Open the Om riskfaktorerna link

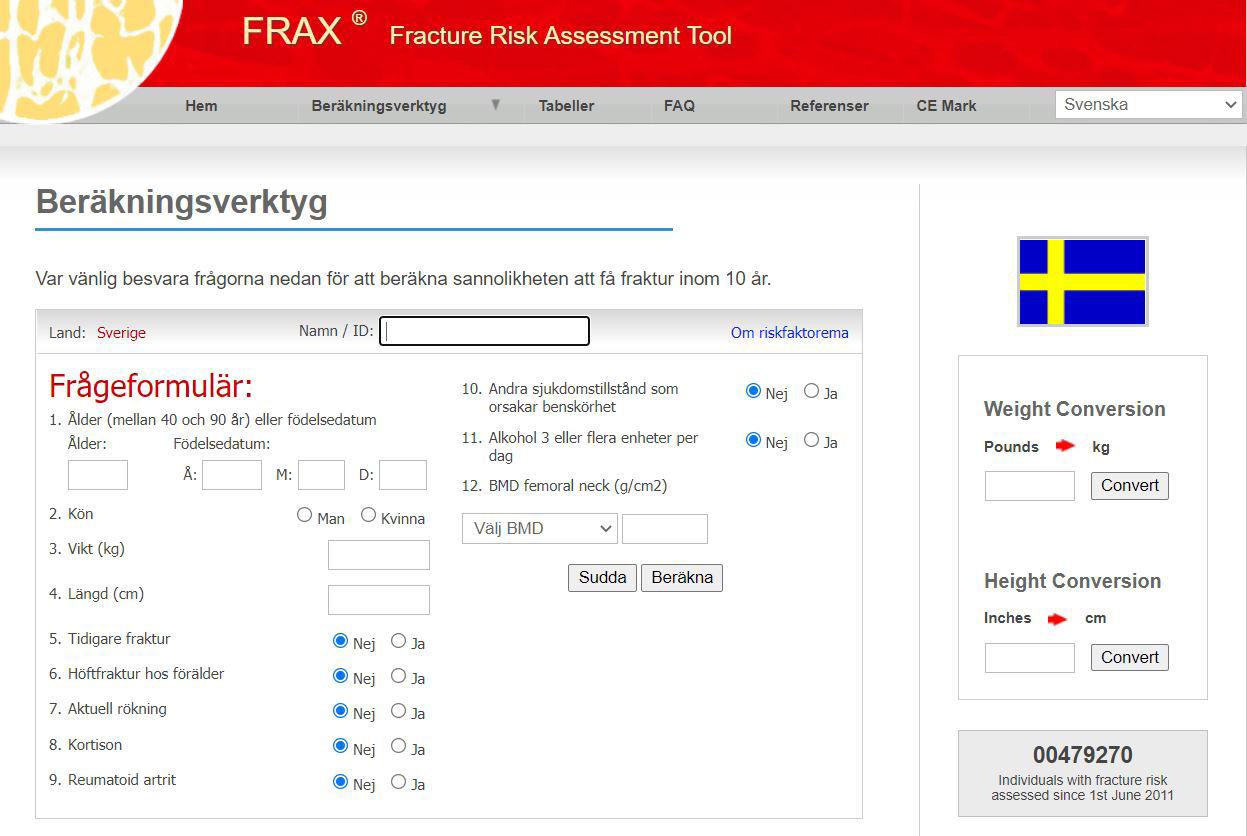click(x=789, y=333)
